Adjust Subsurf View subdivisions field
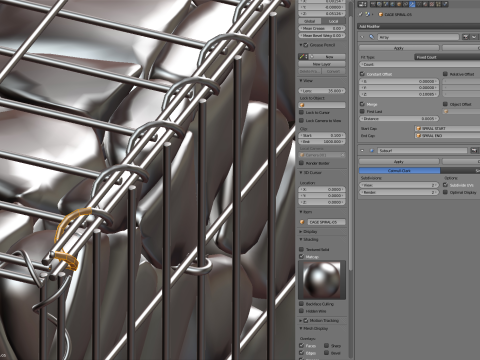 pos(399,185)
